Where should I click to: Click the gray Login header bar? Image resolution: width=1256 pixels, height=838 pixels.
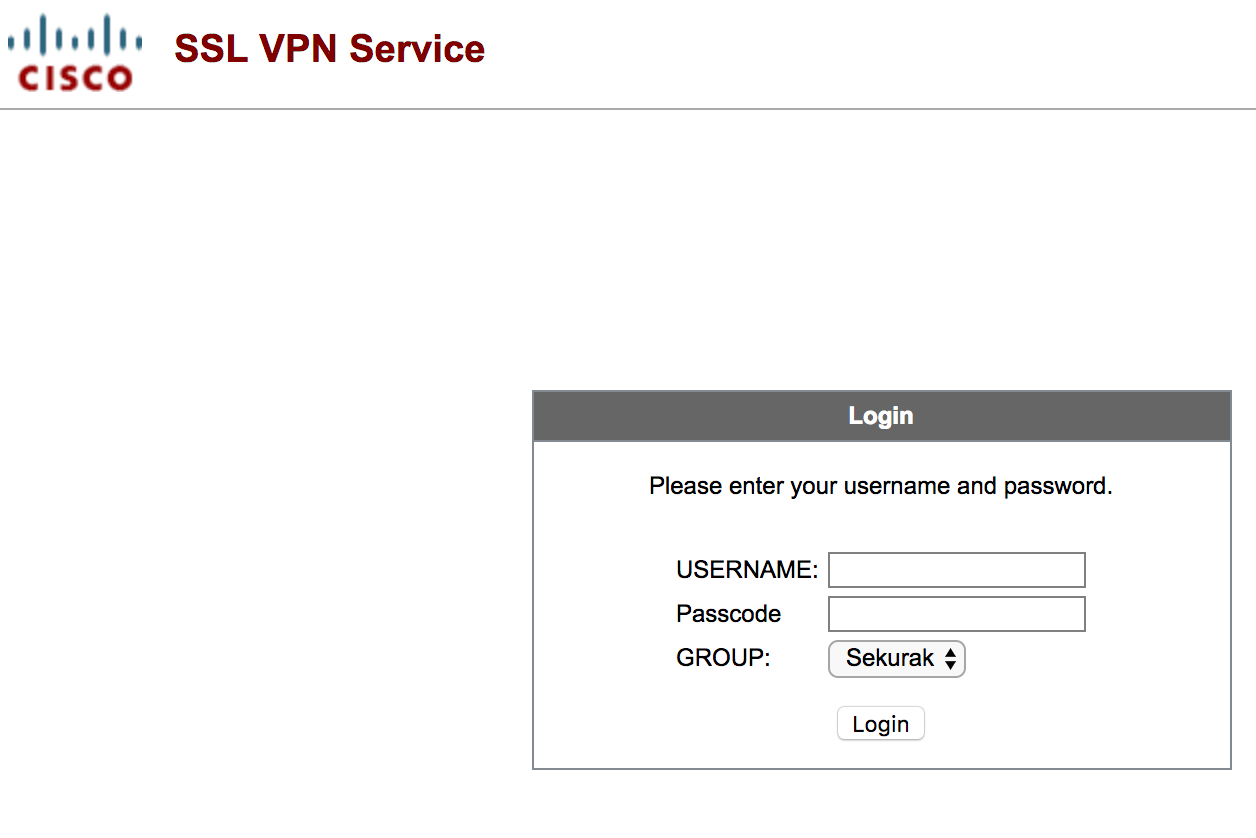click(x=881, y=416)
